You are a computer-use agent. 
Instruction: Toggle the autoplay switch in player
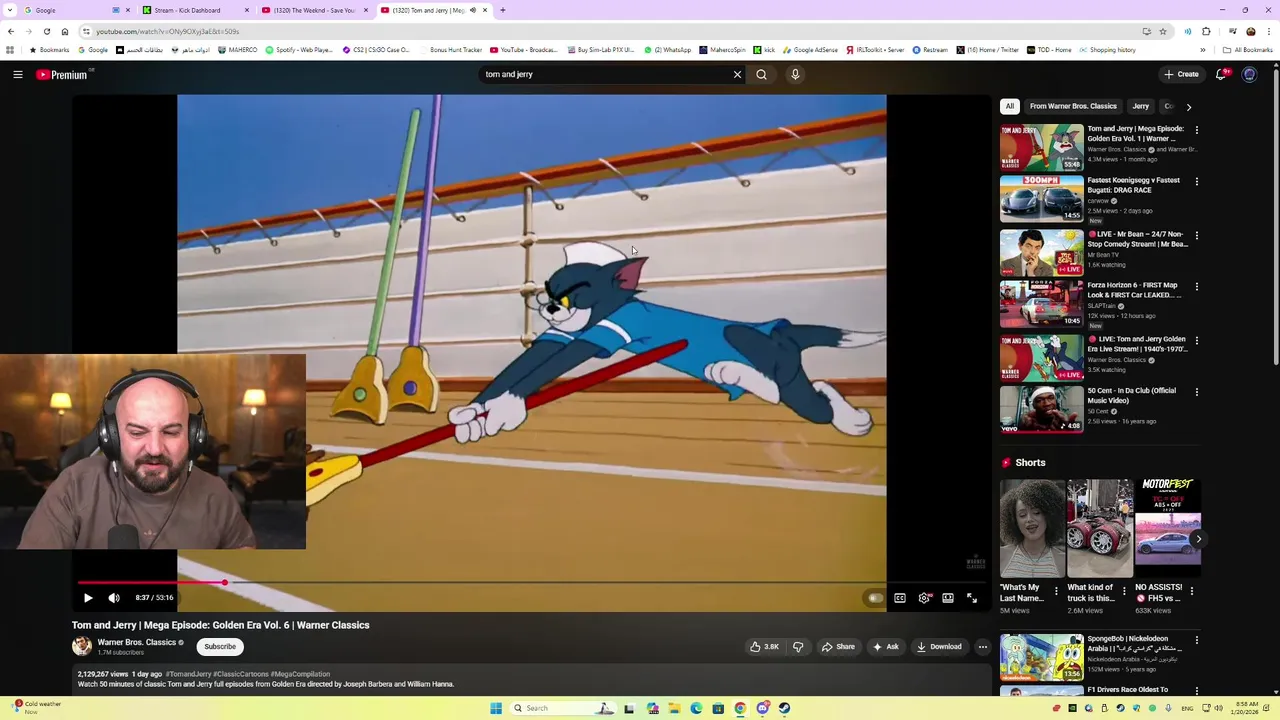pyautogui.click(x=875, y=598)
